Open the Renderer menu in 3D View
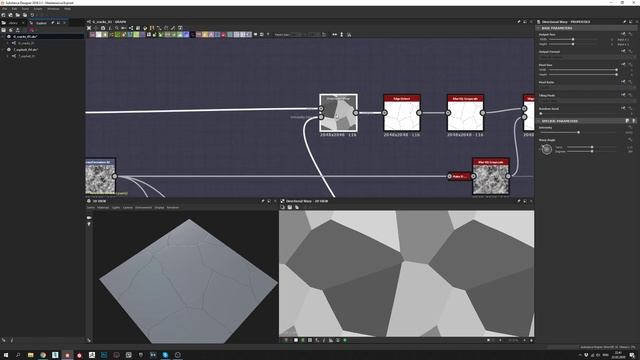Screen dimensions: 640x360 (173, 207)
